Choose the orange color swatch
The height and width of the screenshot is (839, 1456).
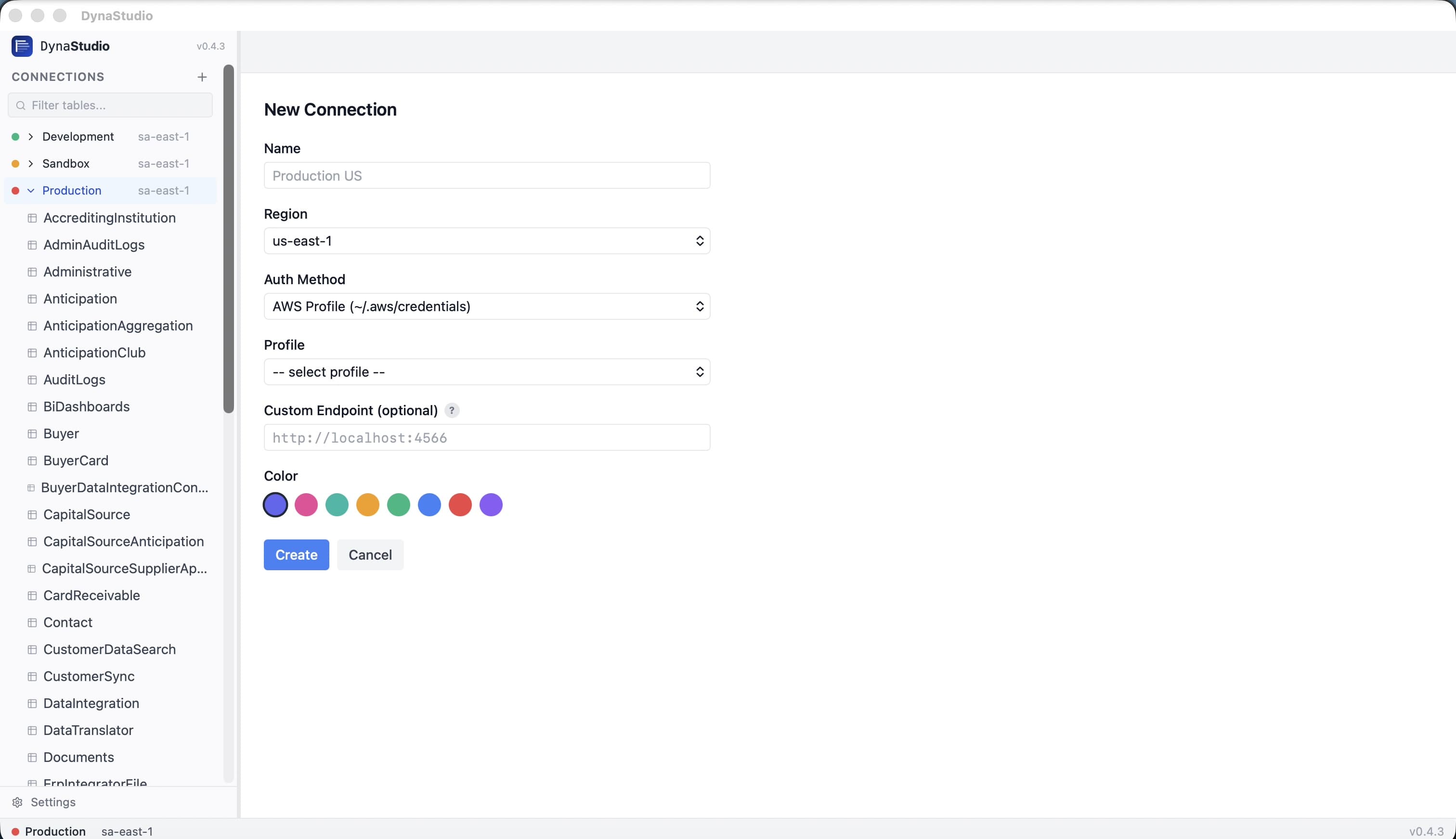pos(367,505)
